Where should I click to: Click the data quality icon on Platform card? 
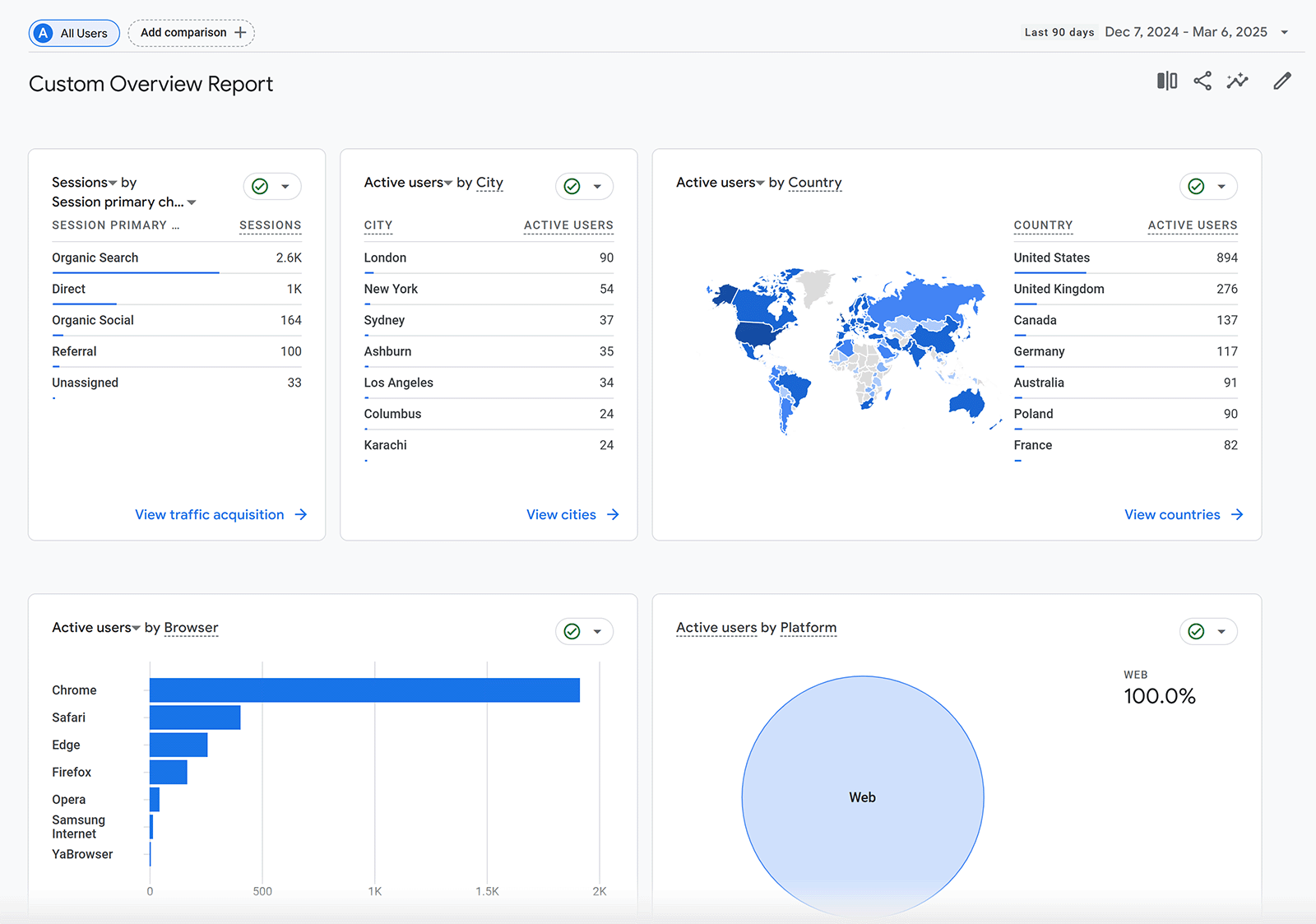(x=1198, y=631)
